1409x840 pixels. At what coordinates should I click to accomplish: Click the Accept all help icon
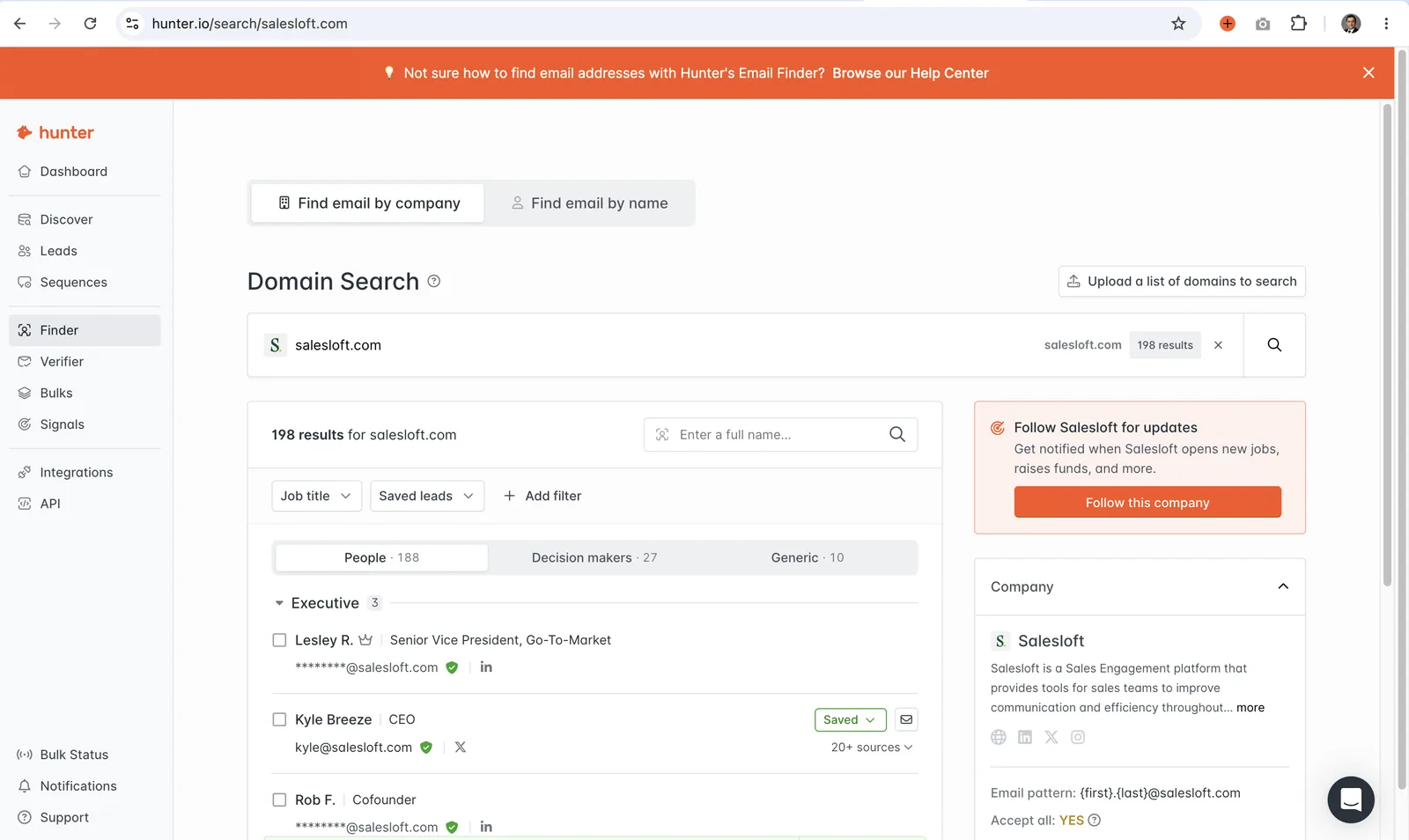coord(1095,821)
